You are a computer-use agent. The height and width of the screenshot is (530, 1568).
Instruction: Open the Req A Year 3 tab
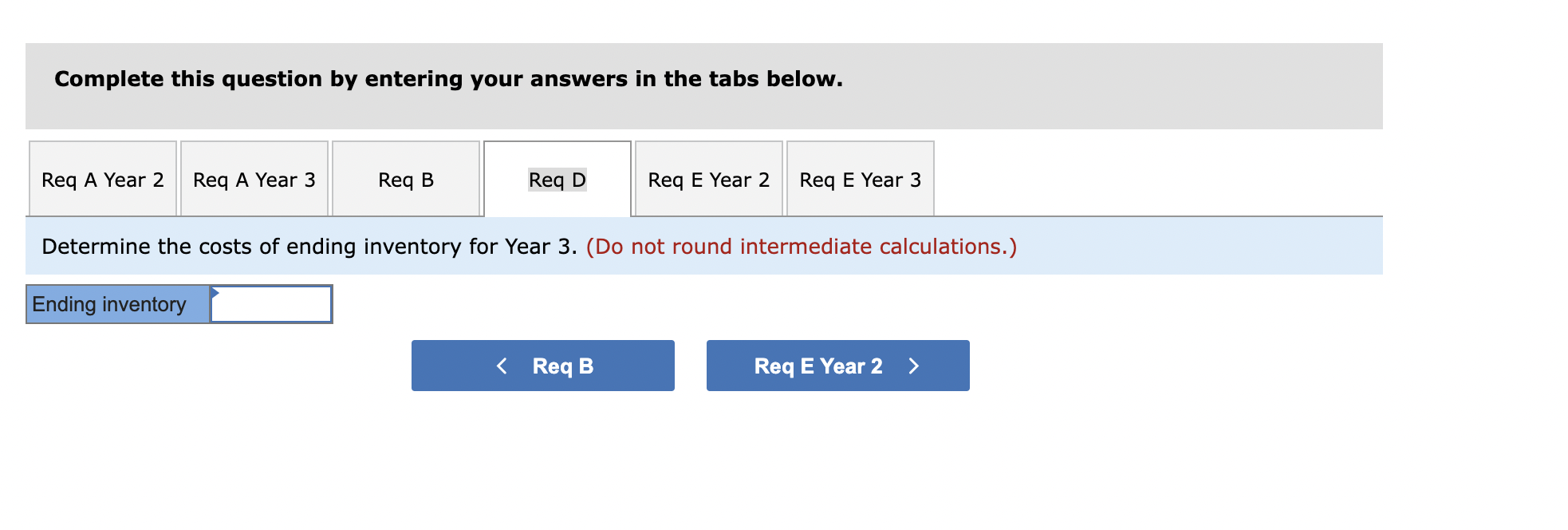[254, 180]
